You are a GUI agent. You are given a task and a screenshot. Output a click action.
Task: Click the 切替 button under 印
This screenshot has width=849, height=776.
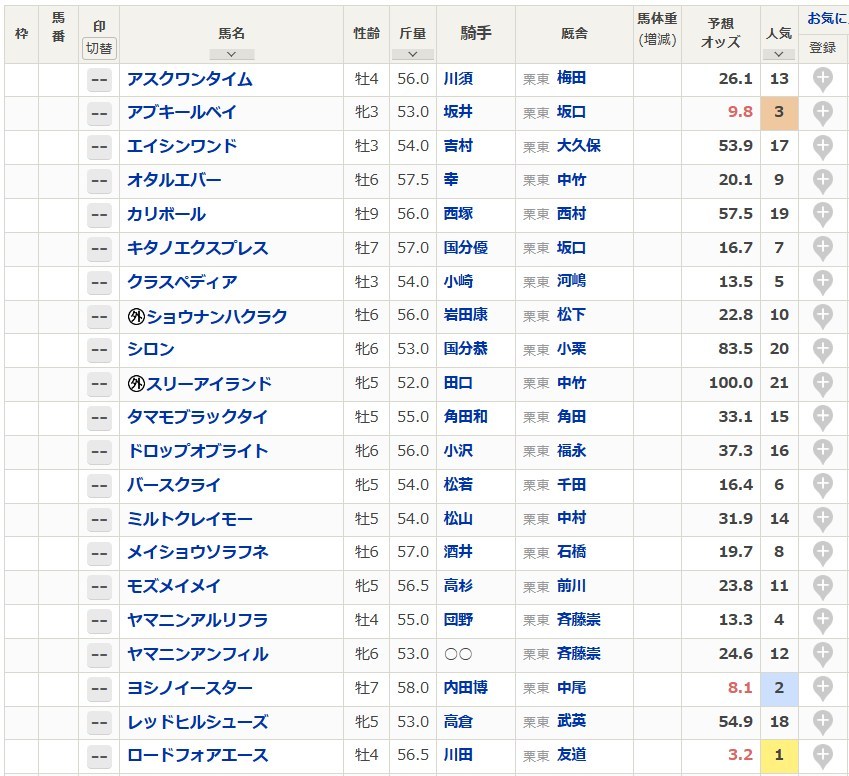[x=99, y=48]
